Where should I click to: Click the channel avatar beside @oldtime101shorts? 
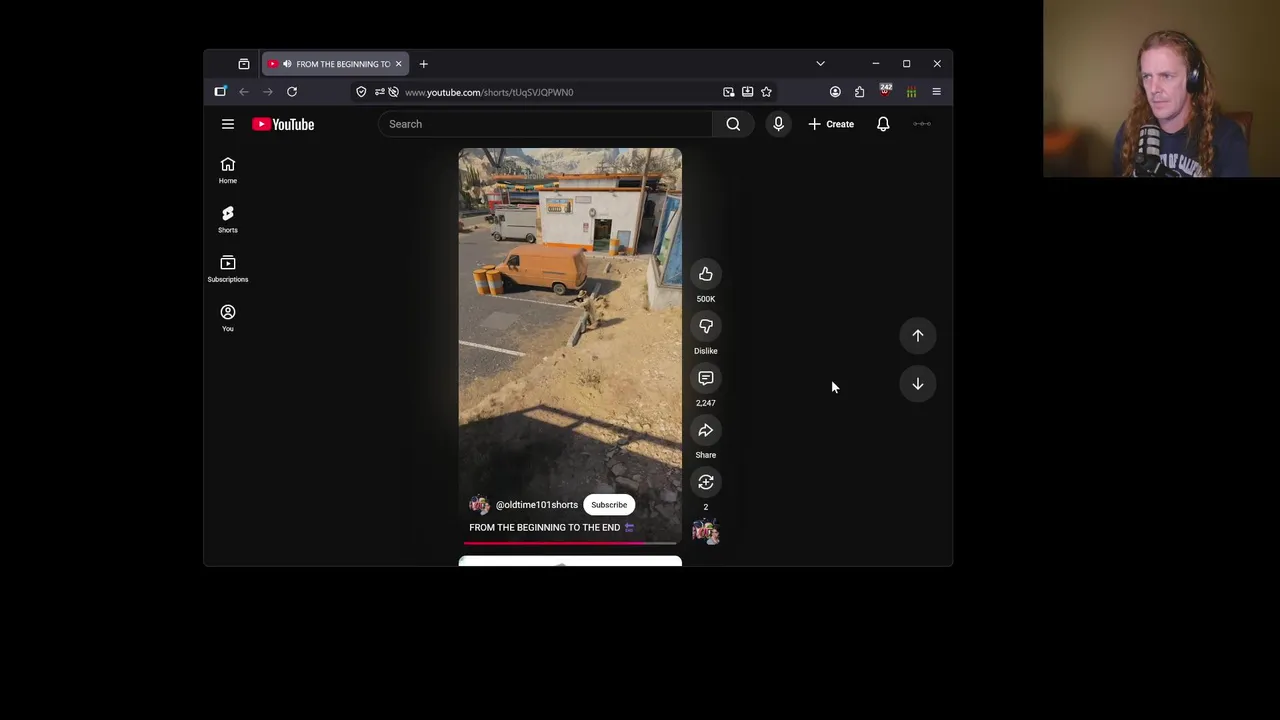pyautogui.click(x=479, y=505)
